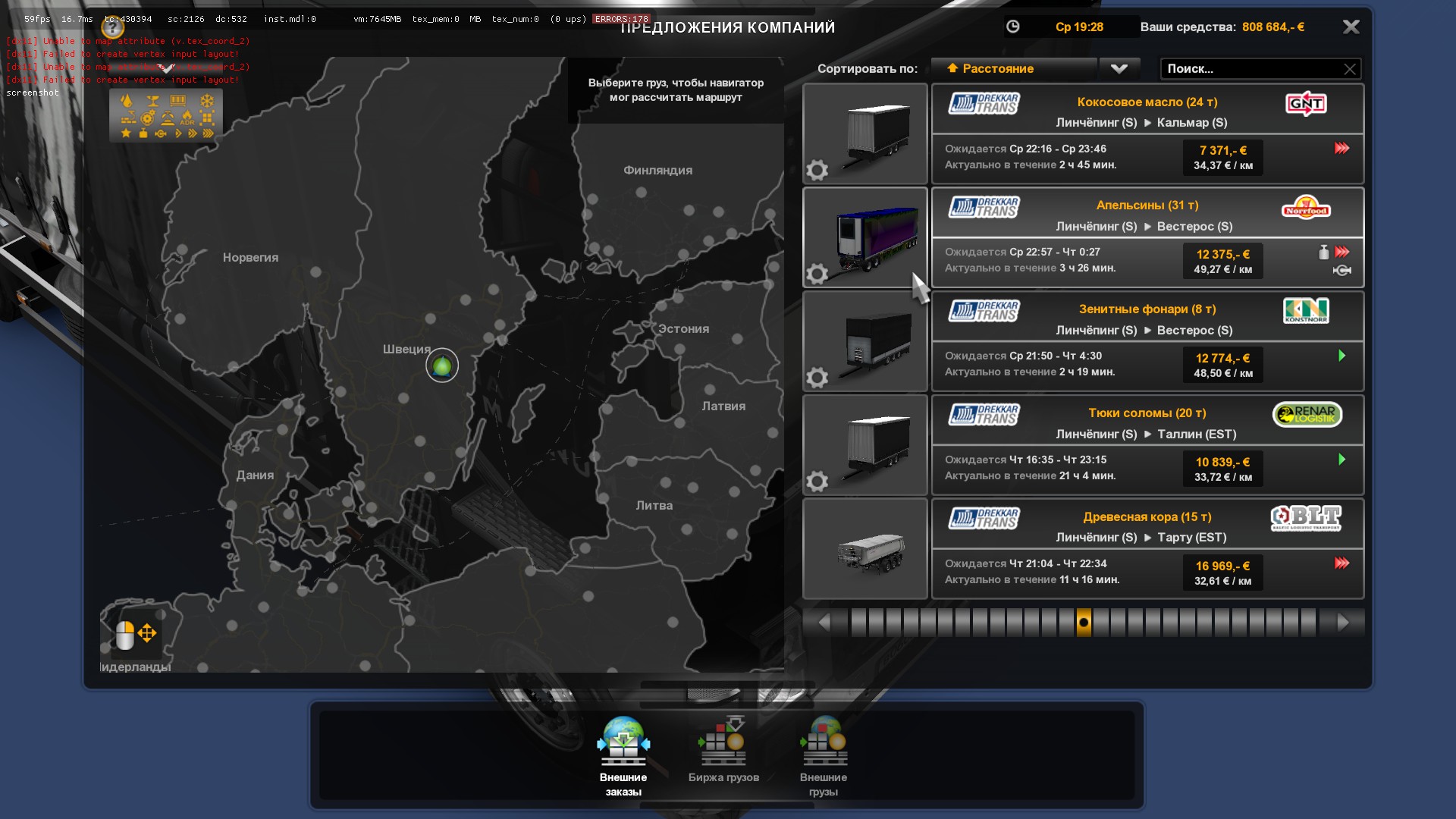Image resolution: width=1456 pixels, height=819 pixels.
Task: Click the Финляндия label on map
Action: [657, 170]
